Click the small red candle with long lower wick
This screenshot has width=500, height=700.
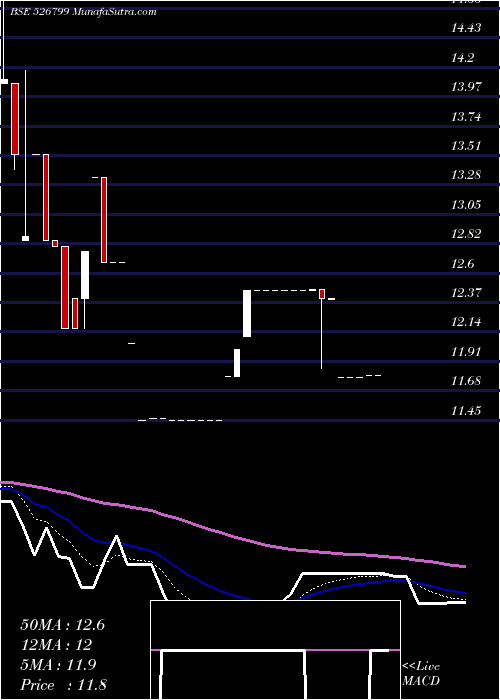pyautogui.click(x=322, y=294)
